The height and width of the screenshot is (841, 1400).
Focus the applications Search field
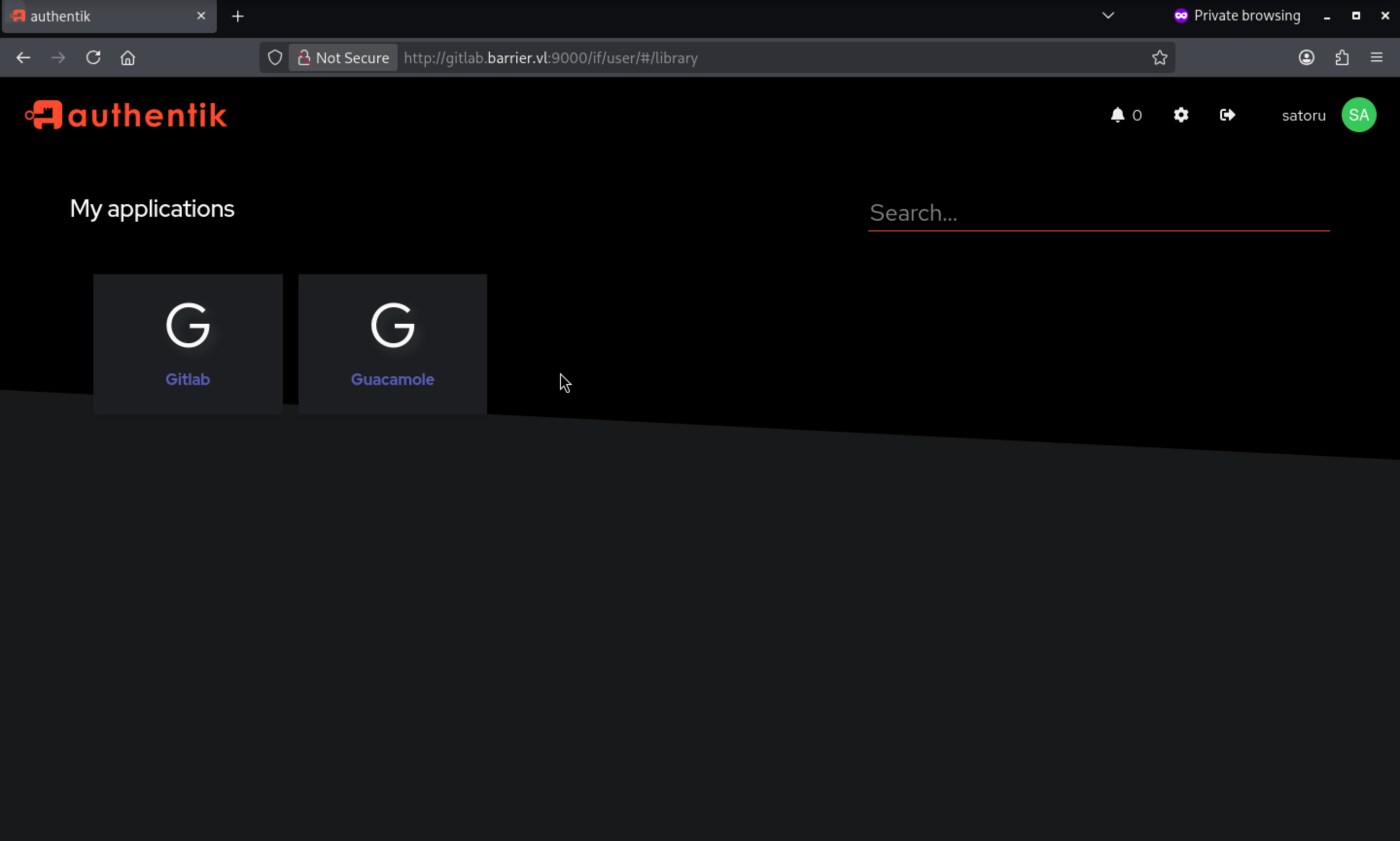pyautogui.click(x=1098, y=213)
